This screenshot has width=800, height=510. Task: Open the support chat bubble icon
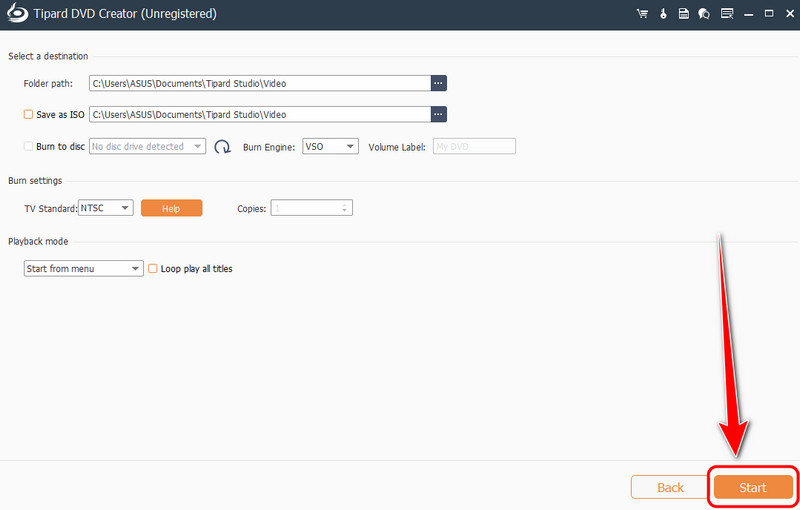click(x=704, y=14)
